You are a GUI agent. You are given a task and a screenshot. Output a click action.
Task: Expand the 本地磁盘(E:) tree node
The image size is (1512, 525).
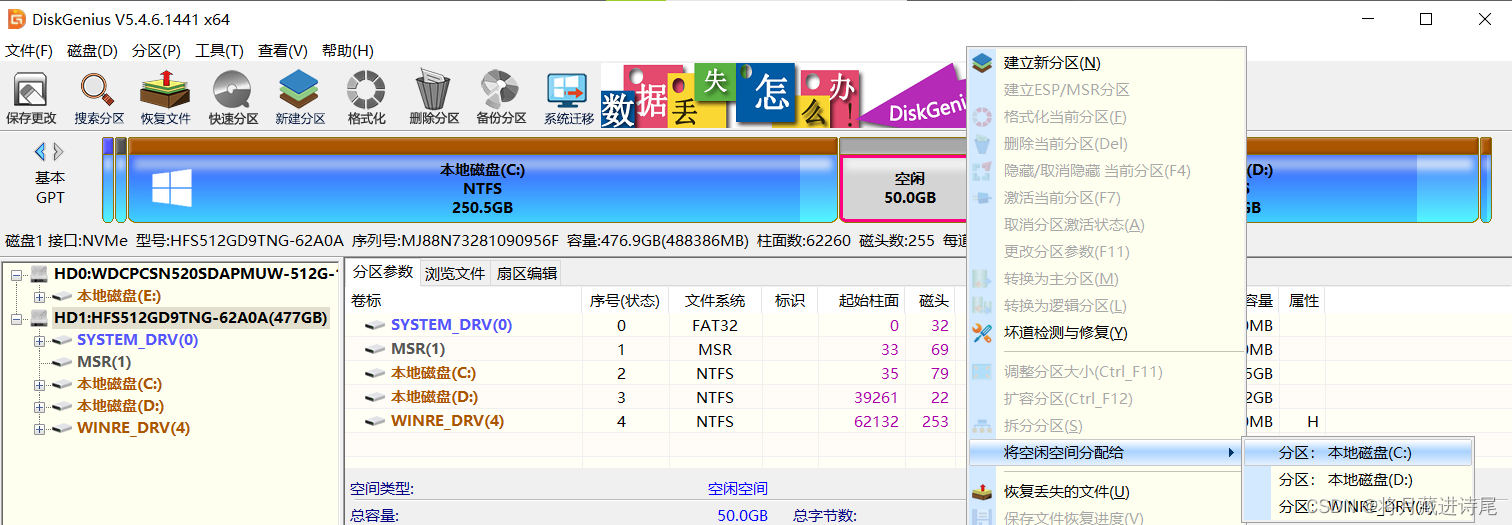point(39,296)
